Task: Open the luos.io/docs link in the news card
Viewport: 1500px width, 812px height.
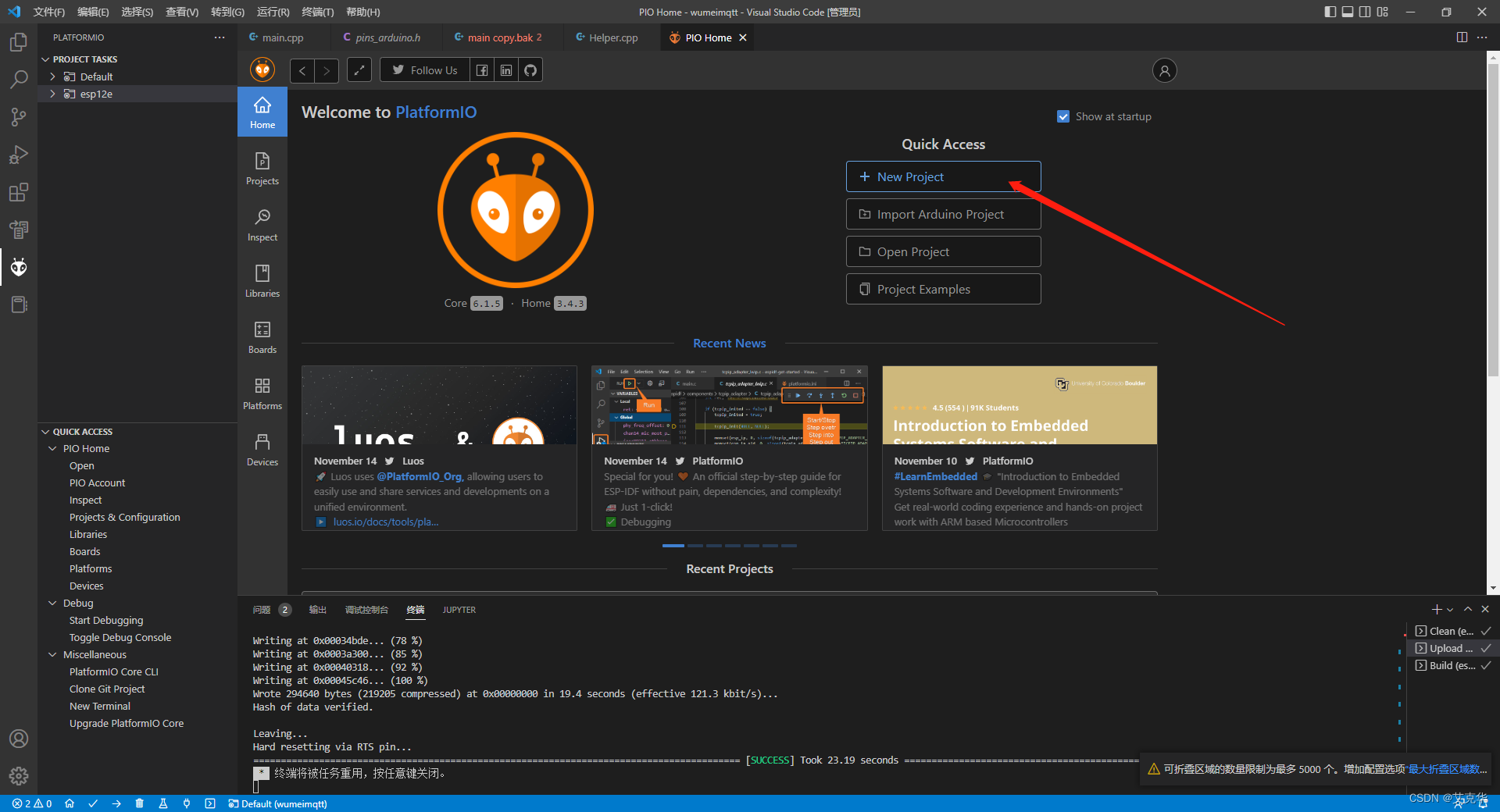Action: click(385, 522)
